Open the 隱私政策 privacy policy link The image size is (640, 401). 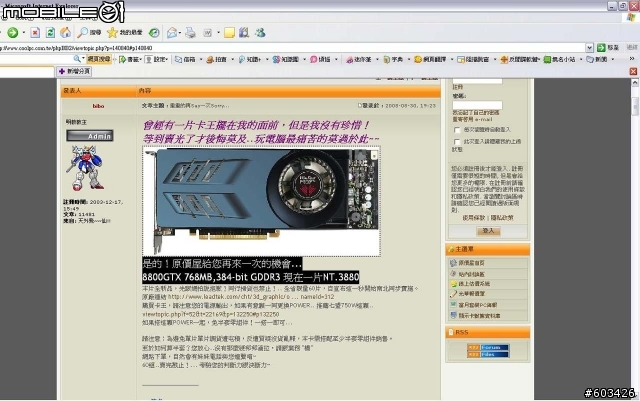tap(502, 218)
